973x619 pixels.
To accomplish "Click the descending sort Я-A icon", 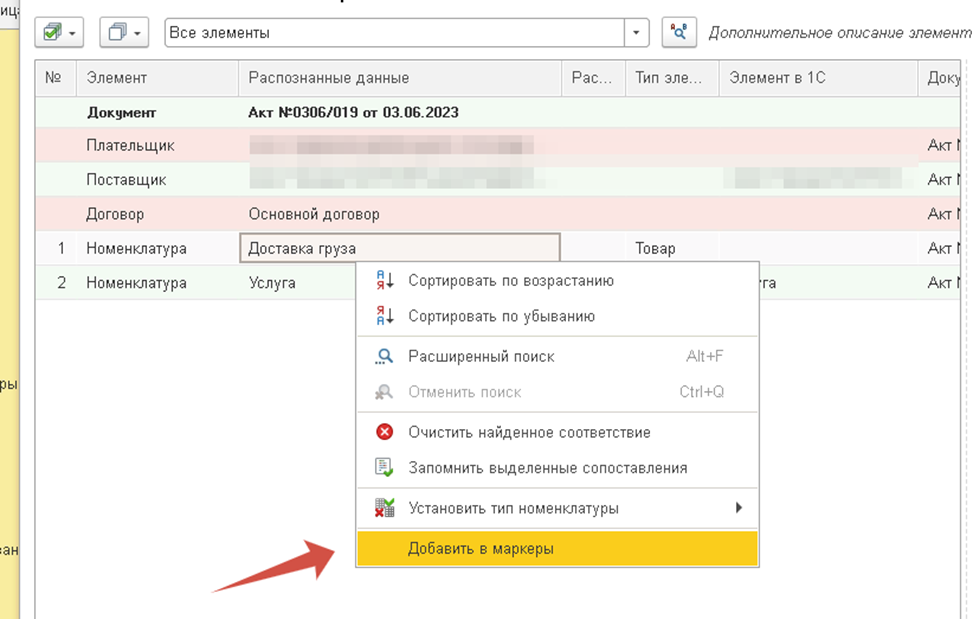I will click(385, 316).
